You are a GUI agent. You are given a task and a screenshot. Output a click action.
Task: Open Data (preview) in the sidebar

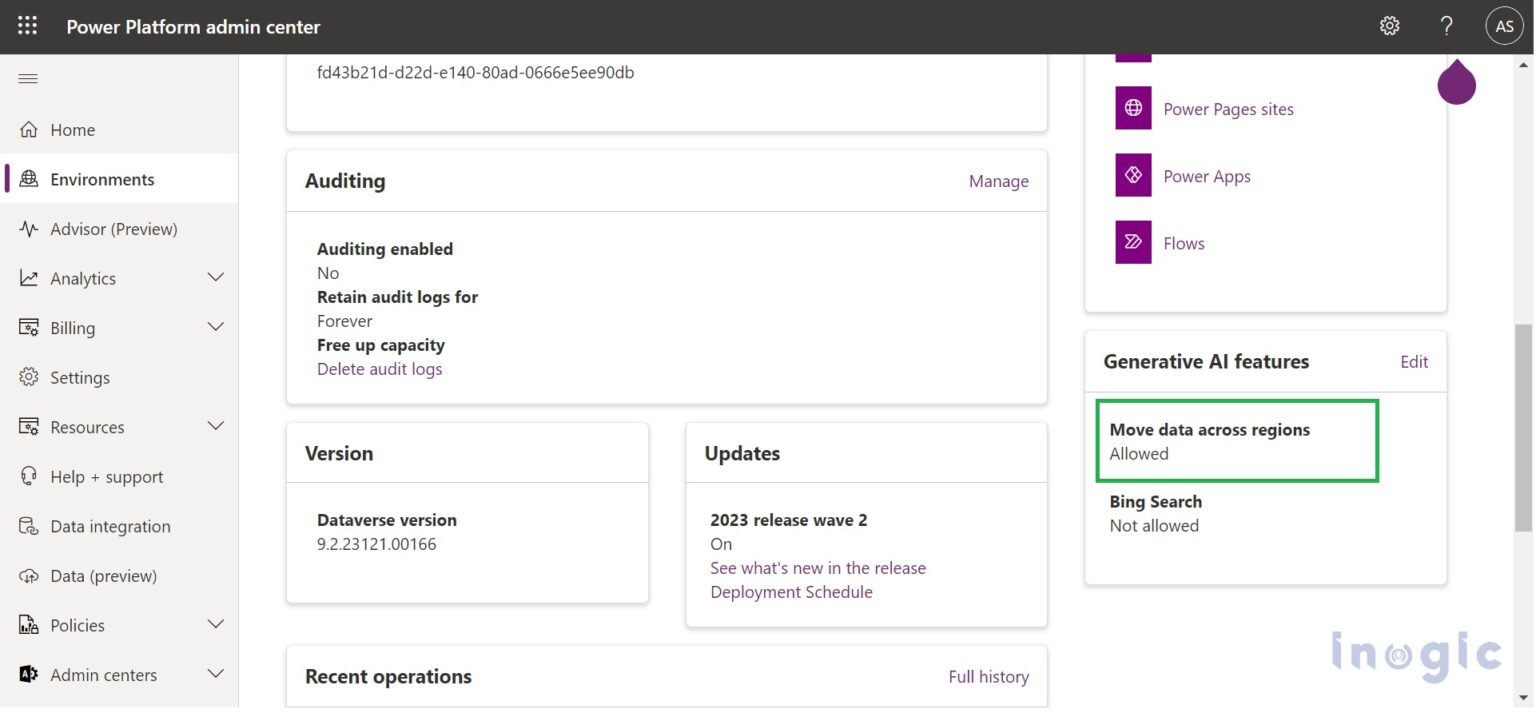point(105,575)
